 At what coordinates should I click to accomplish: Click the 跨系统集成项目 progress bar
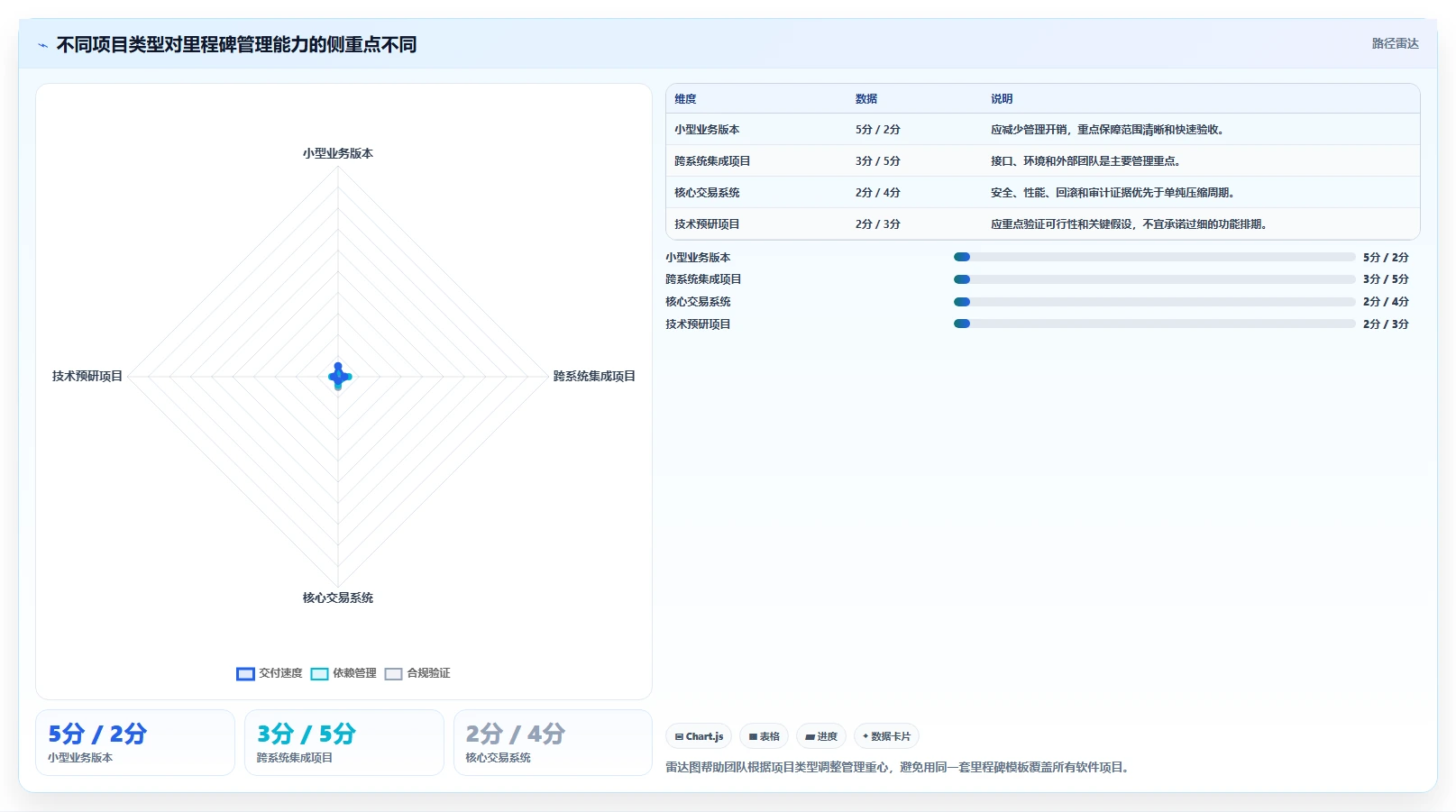click(x=1154, y=279)
